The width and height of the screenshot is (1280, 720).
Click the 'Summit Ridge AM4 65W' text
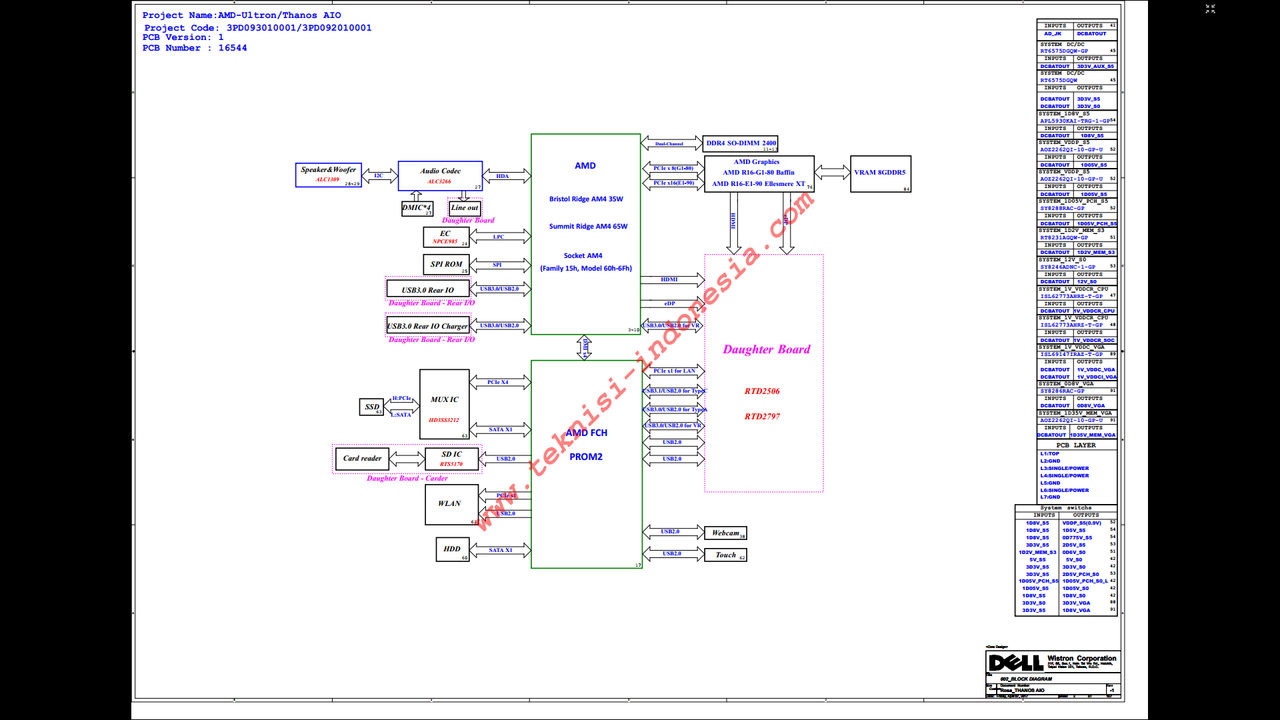[x=586, y=226]
